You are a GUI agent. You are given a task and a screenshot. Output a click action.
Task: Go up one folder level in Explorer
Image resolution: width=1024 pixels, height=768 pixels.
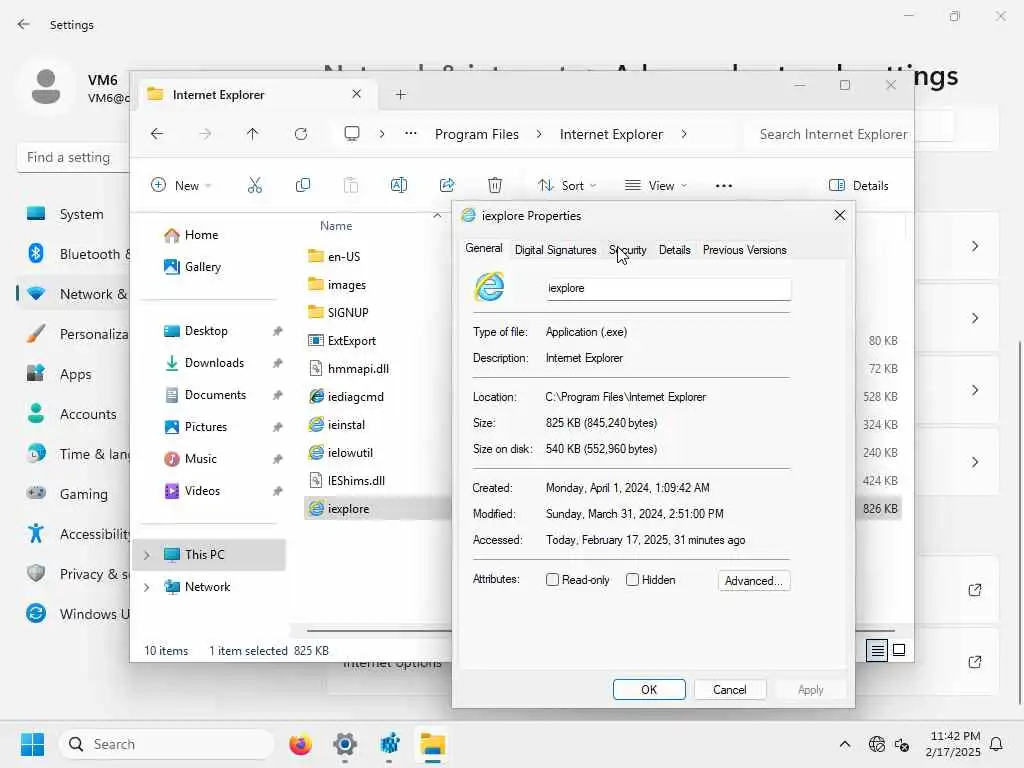(x=253, y=134)
